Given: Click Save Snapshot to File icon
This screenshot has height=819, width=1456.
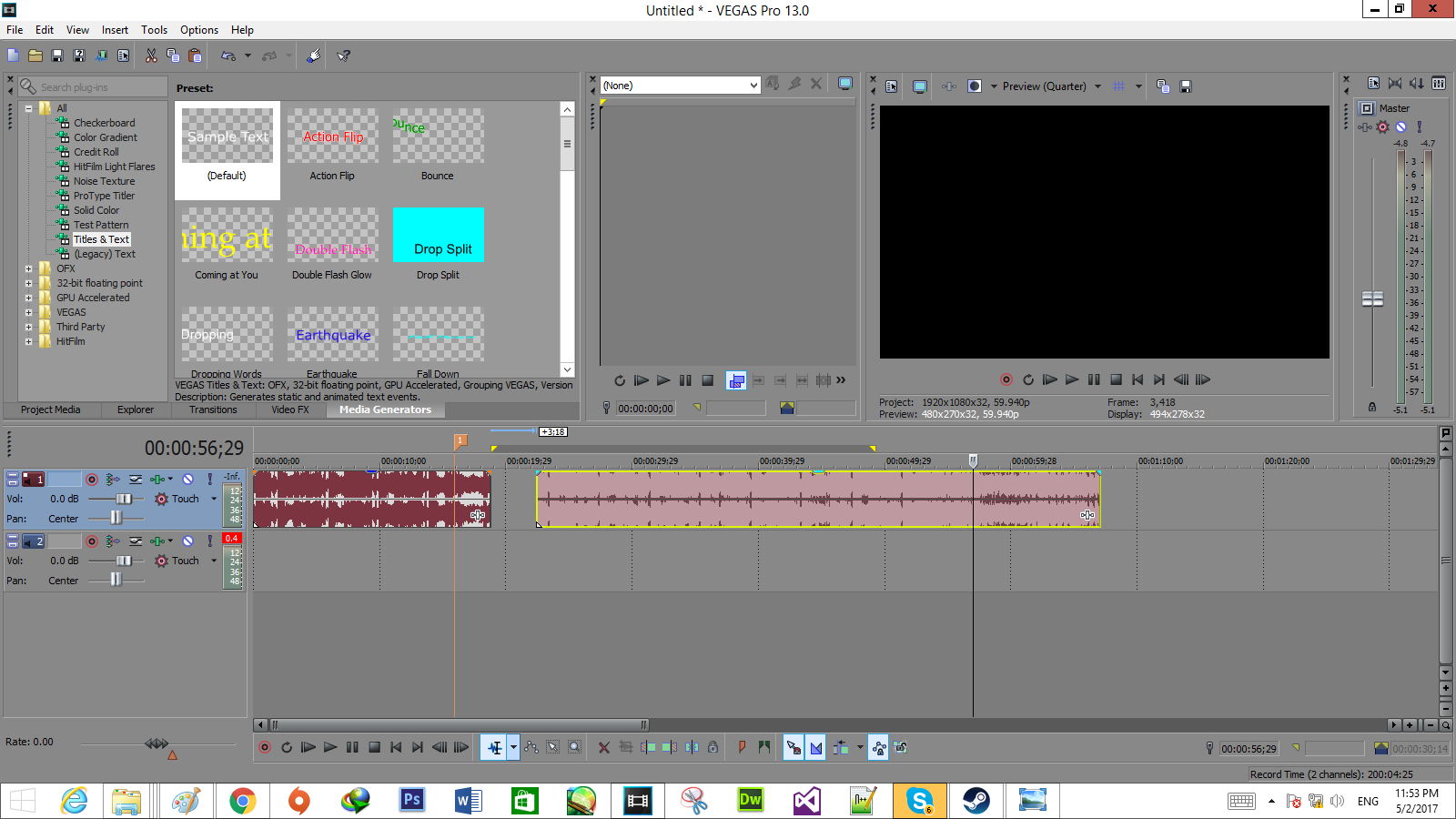Looking at the screenshot, I should coord(1186,86).
